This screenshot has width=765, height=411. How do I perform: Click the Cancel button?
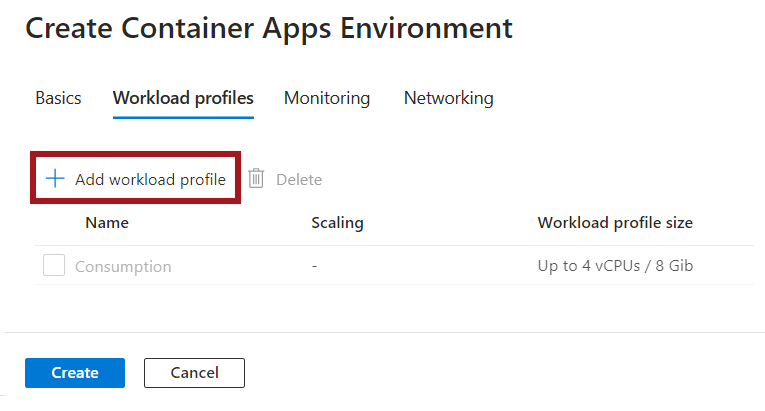click(x=194, y=373)
